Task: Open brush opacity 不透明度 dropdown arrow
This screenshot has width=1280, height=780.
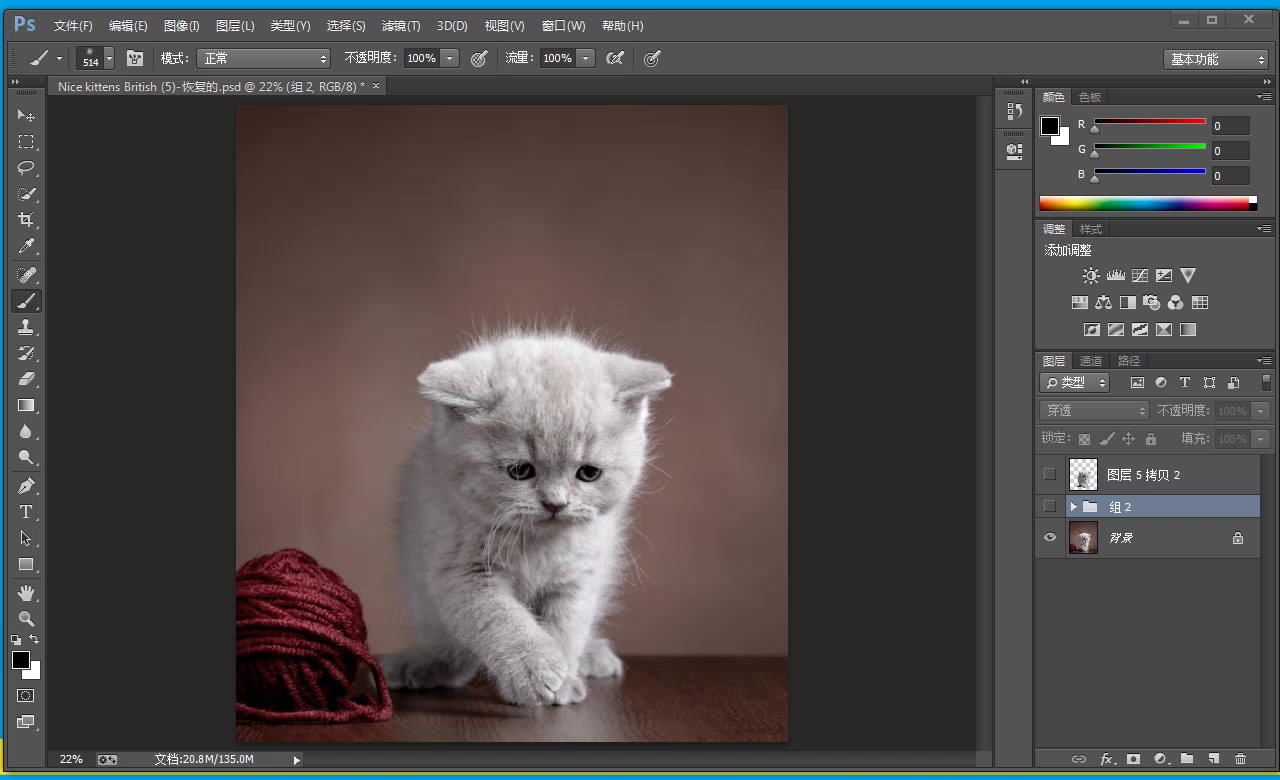Action: [x=450, y=58]
